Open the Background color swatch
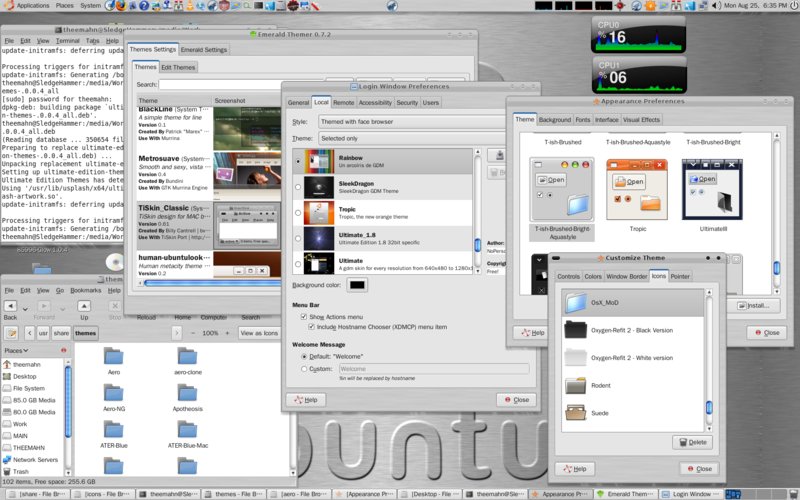The width and height of the screenshot is (800, 500). pyautogui.click(x=357, y=285)
